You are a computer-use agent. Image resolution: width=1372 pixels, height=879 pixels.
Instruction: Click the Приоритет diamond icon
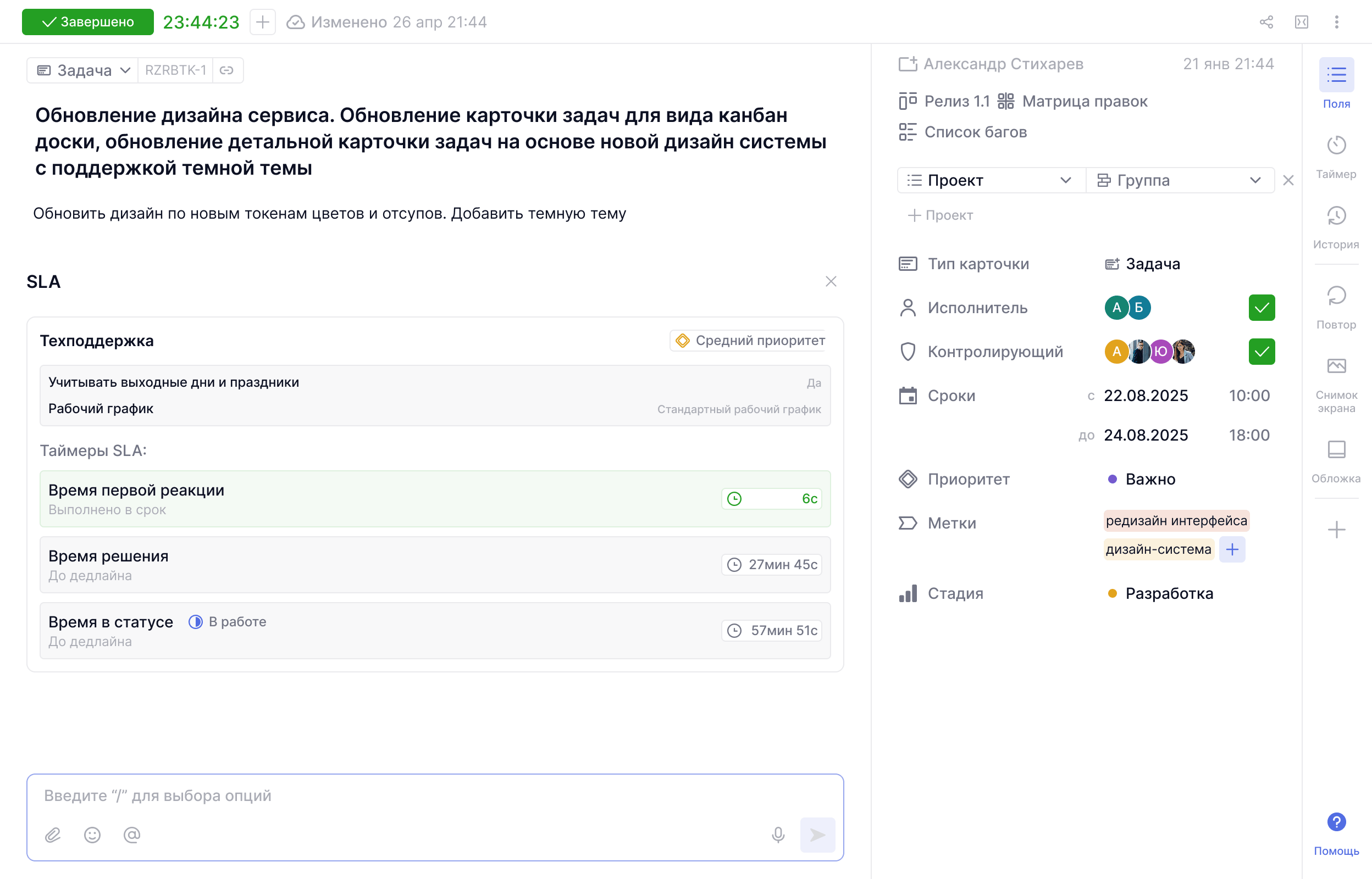908,479
